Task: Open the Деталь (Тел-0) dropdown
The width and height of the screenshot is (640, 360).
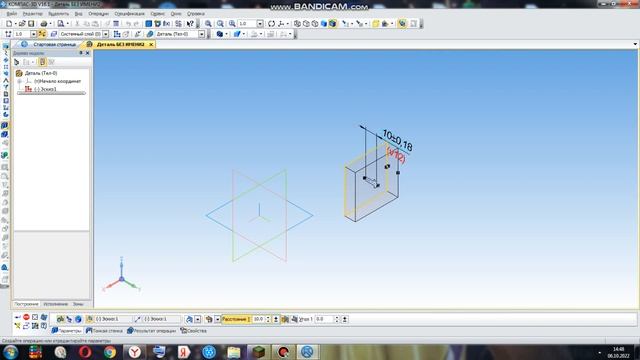Action: point(202,34)
